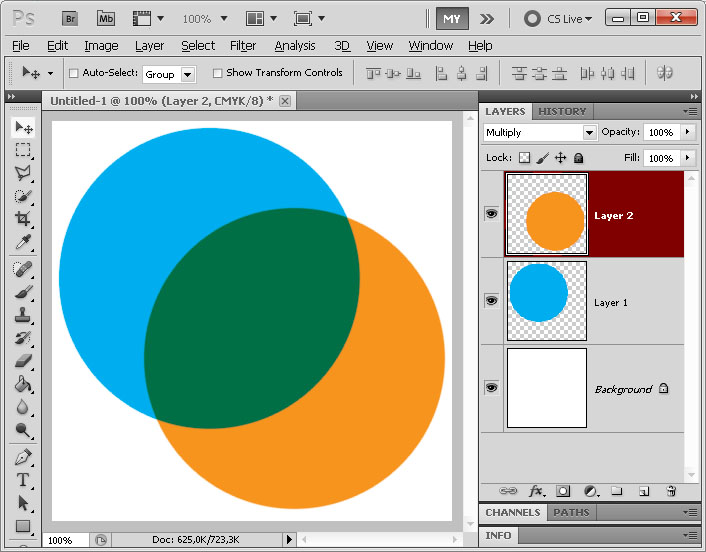Screen dimensions: 706x552
Task: Open the Filter menu
Action: [x=243, y=45]
